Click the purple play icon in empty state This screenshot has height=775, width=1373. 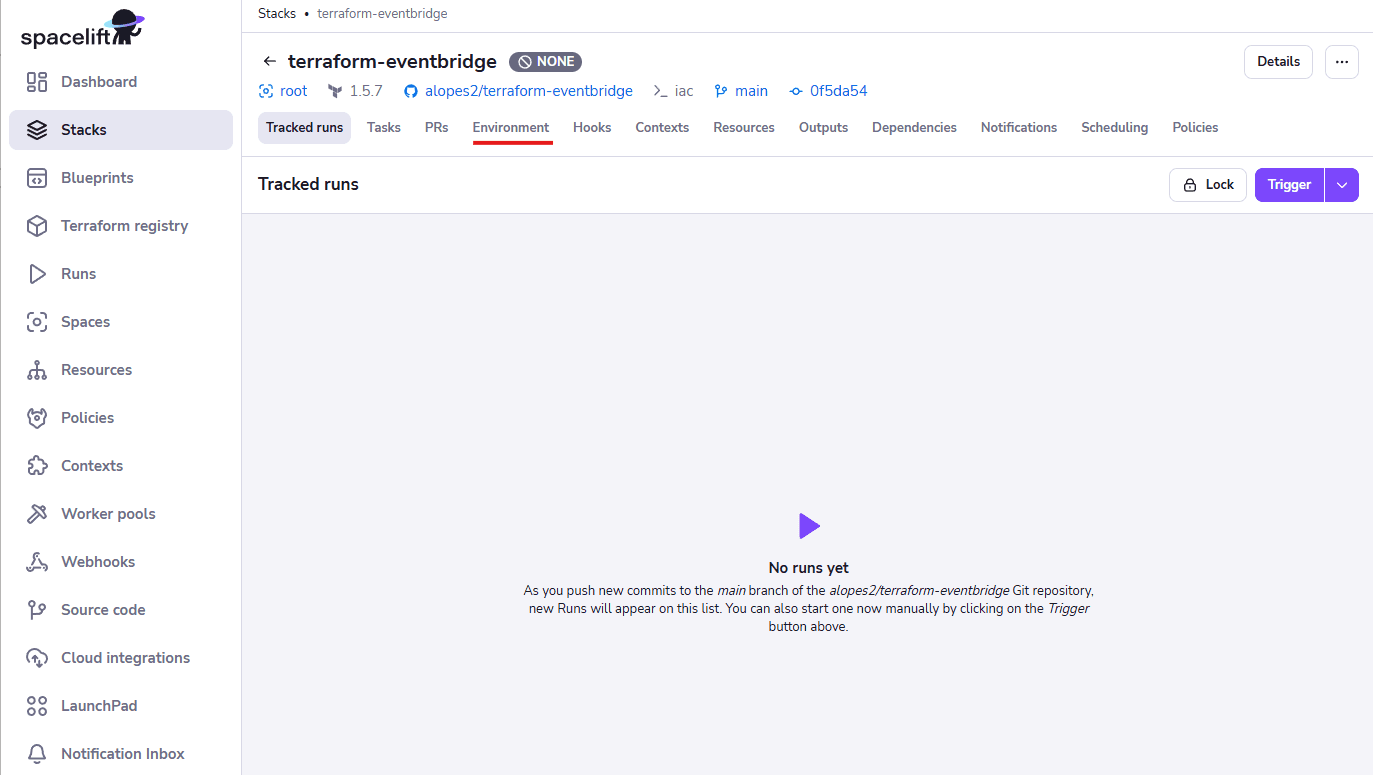click(x=809, y=526)
